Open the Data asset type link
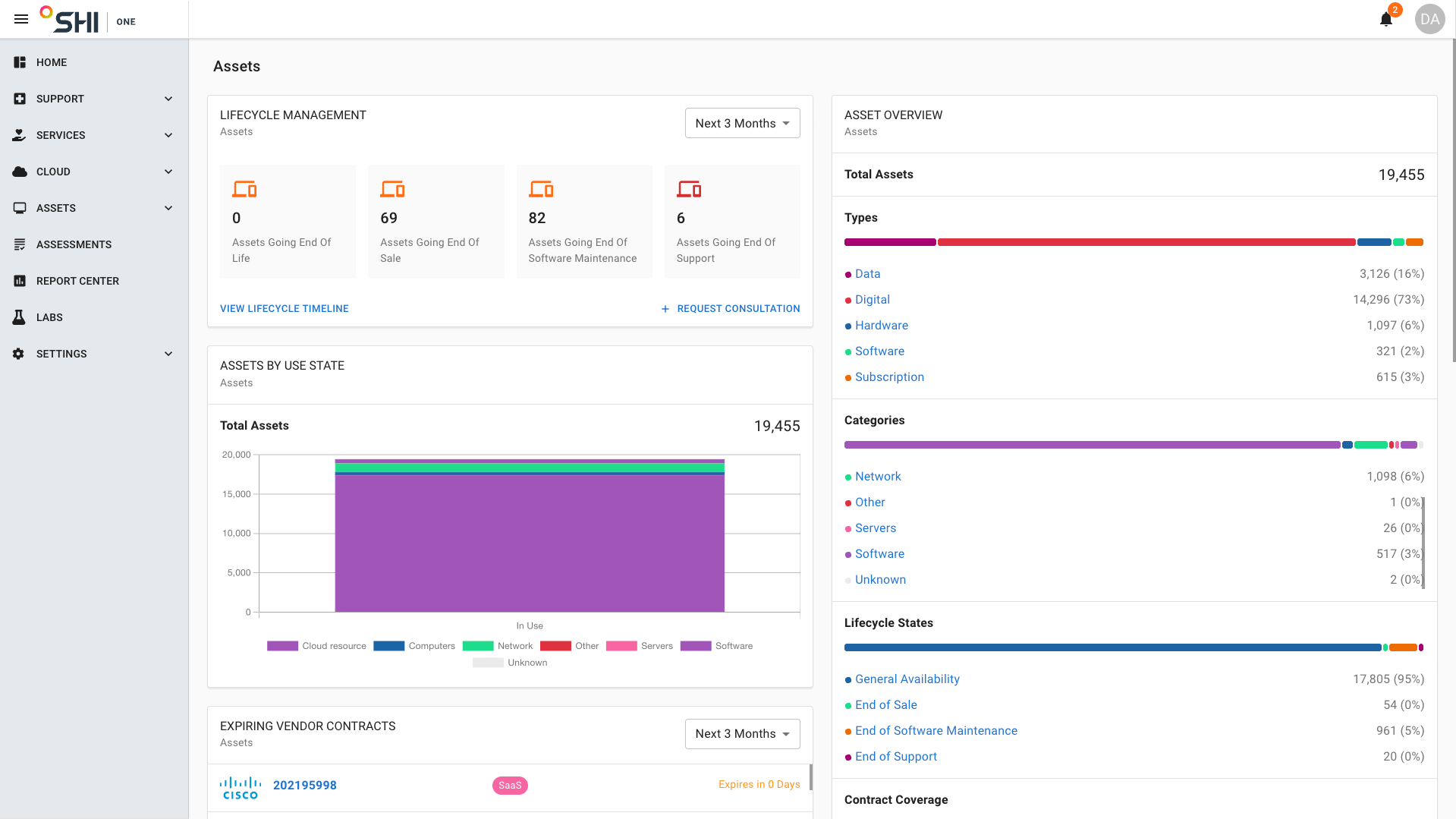Viewport: 1456px width, 819px height. pyautogui.click(x=867, y=274)
